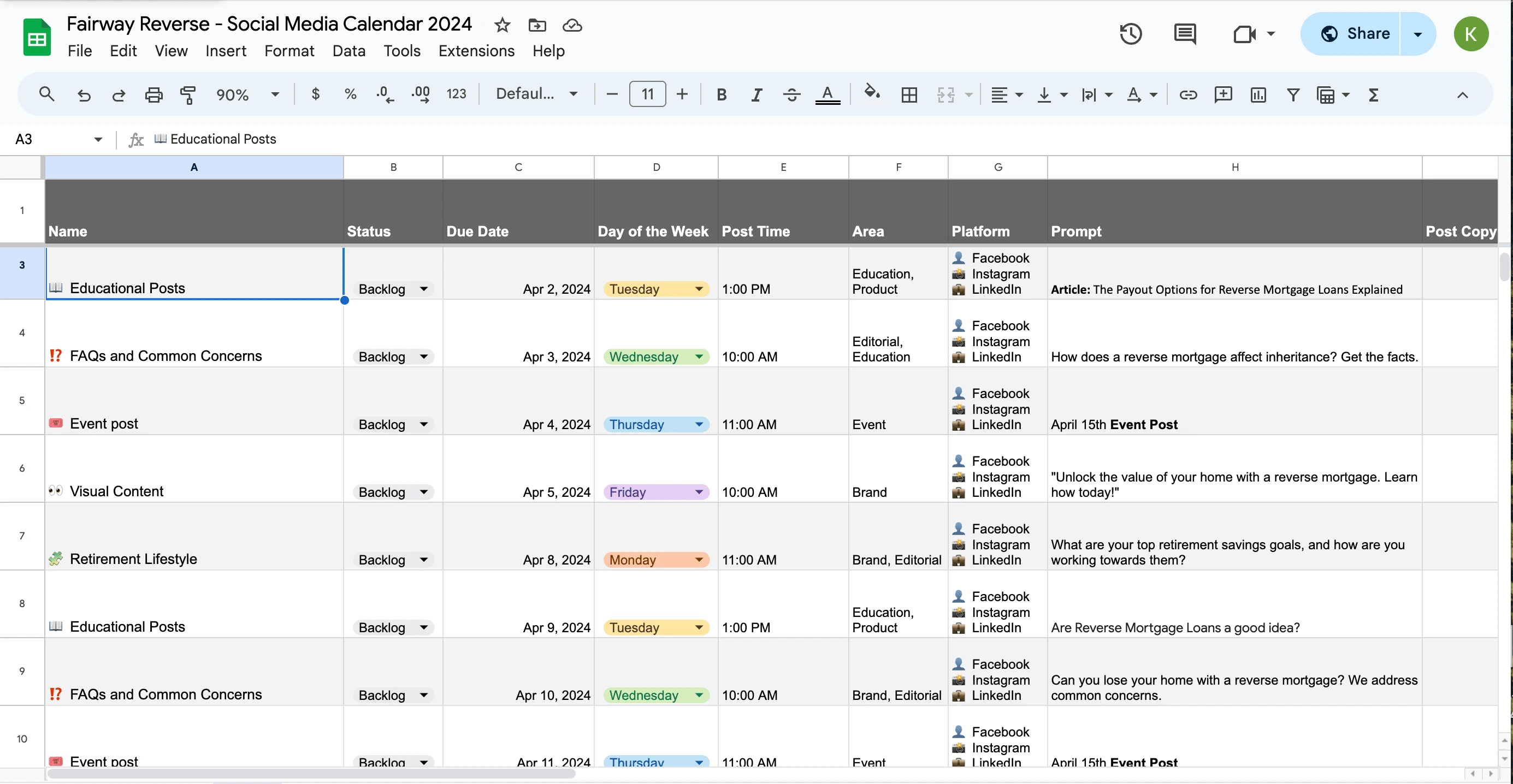Expand the Day of the Week dropdown for Wednesday row 4

699,355
